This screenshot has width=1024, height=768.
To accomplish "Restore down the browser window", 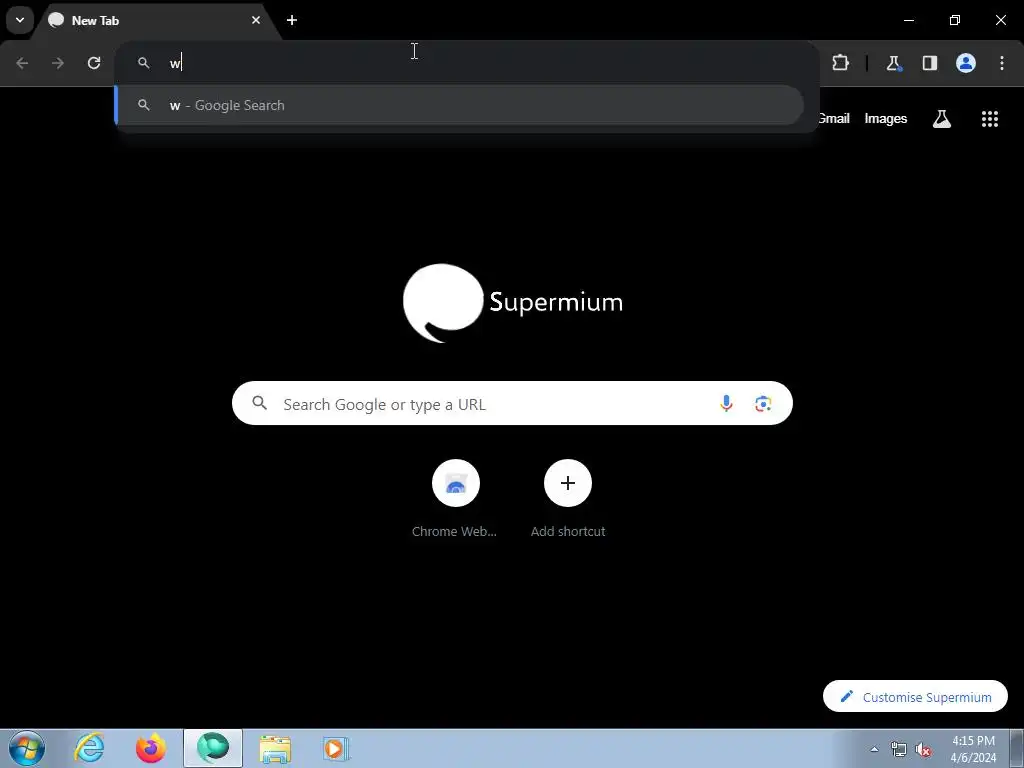I will coord(955,20).
